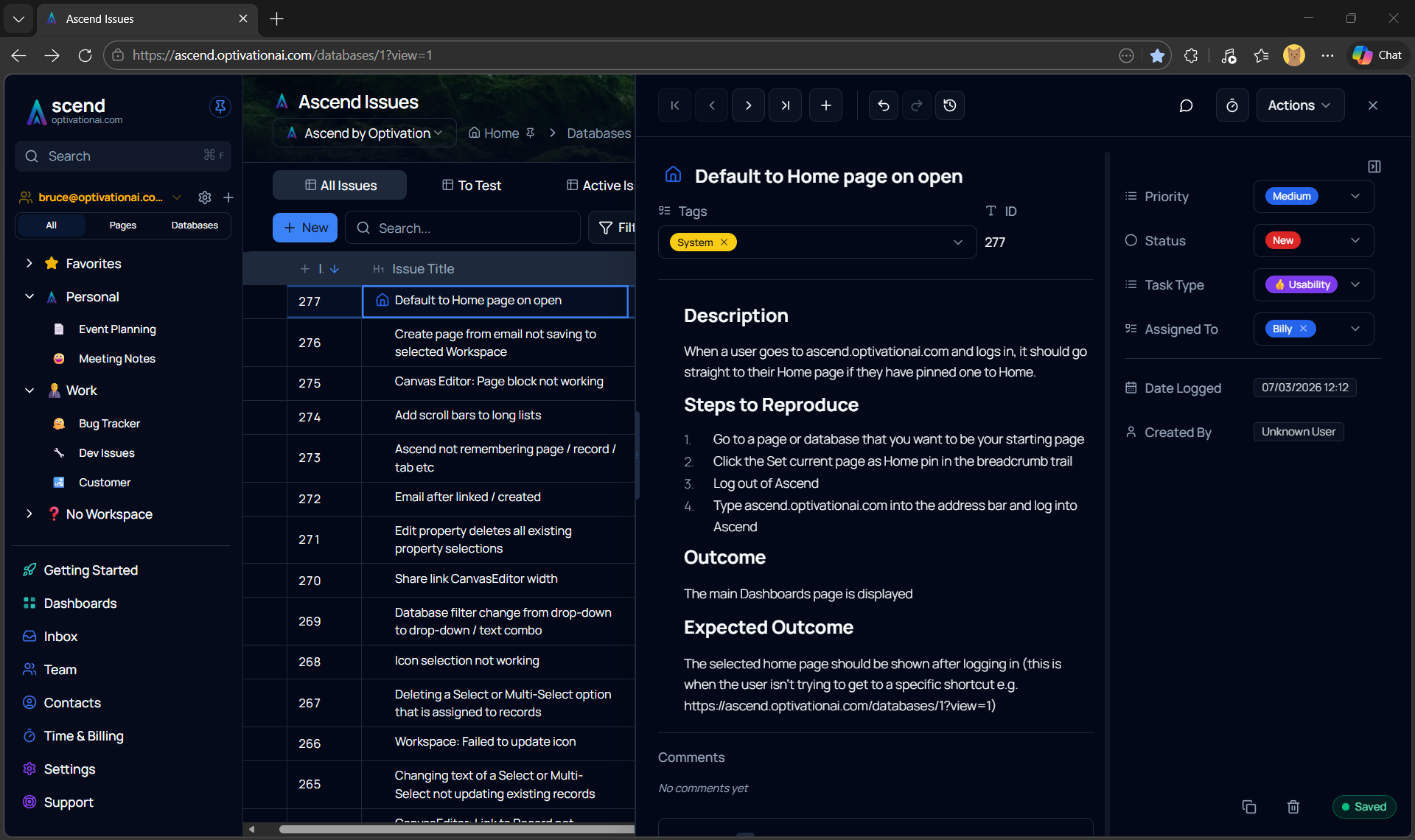Click the undo arrow icon
The height and width of the screenshot is (840, 1415).
883,105
